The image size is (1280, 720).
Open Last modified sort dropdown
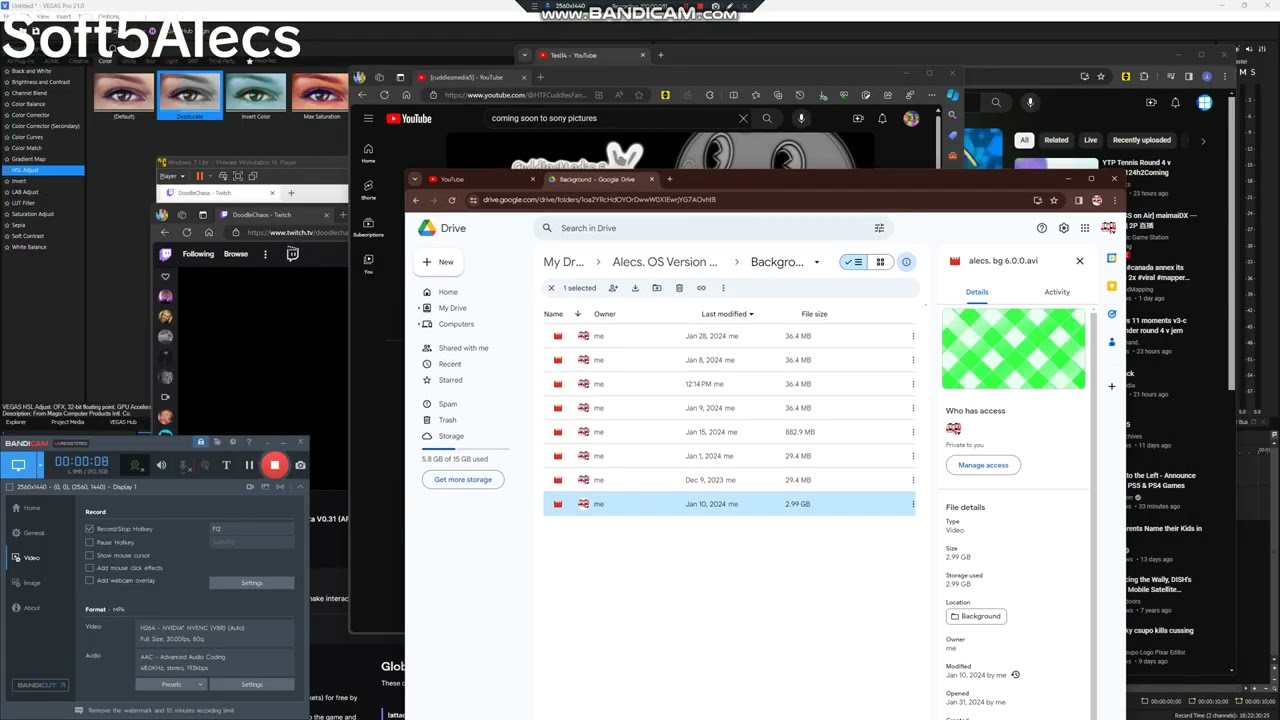tap(728, 314)
